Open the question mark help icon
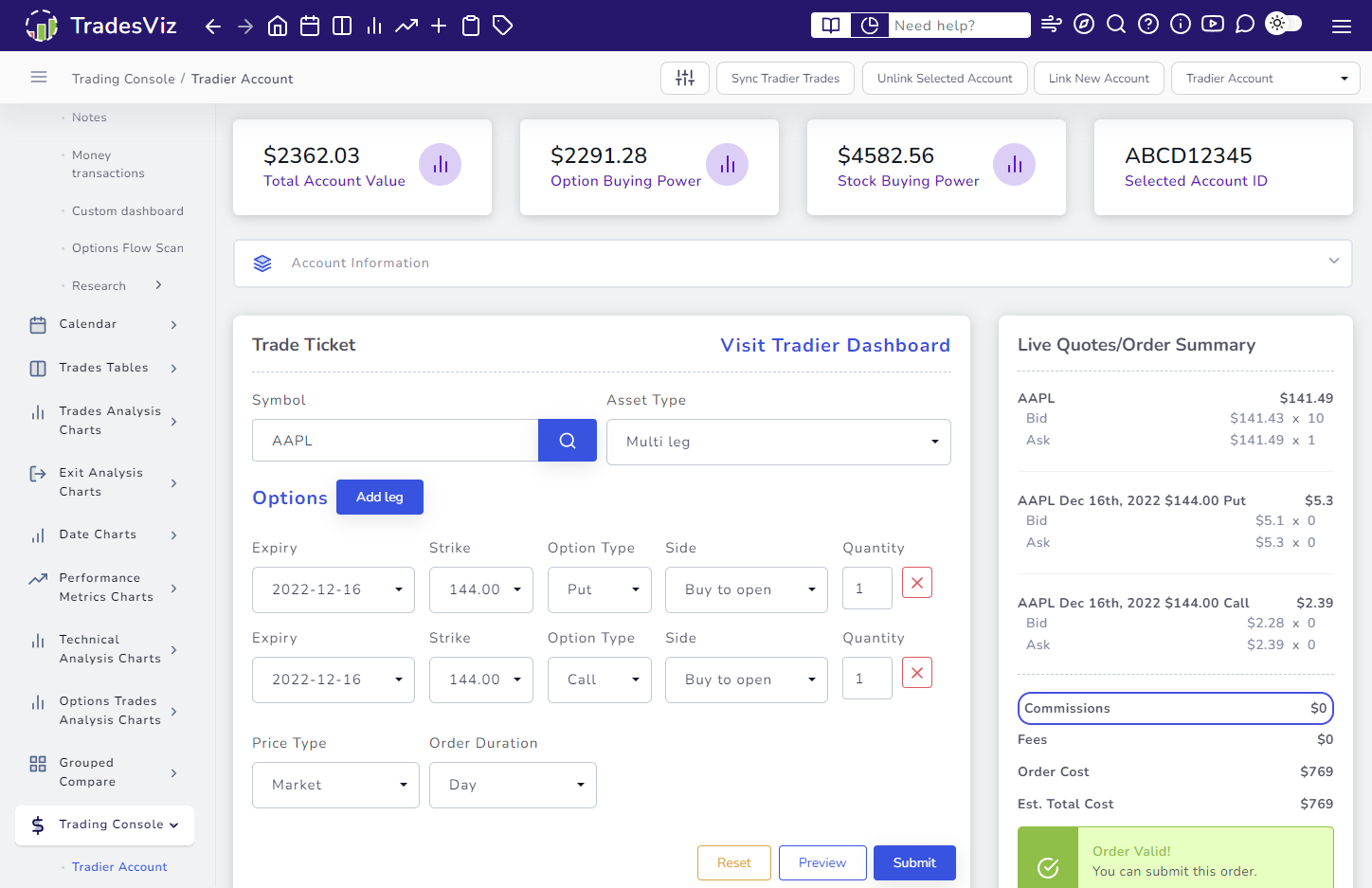This screenshot has height=888, width=1372. [x=1148, y=25]
